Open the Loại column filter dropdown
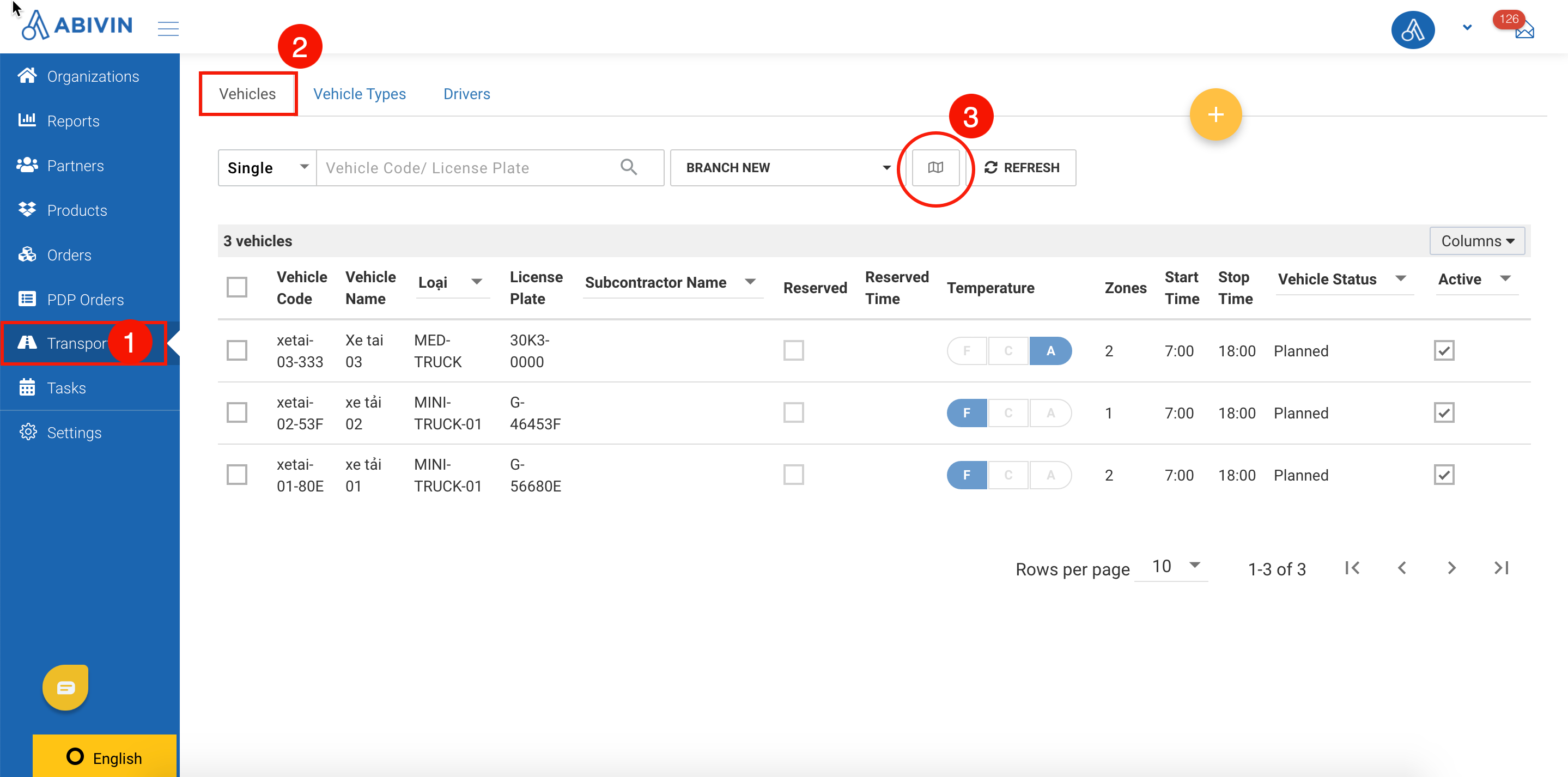The width and height of the screenshot is (1568, 777). coord(453,283)
